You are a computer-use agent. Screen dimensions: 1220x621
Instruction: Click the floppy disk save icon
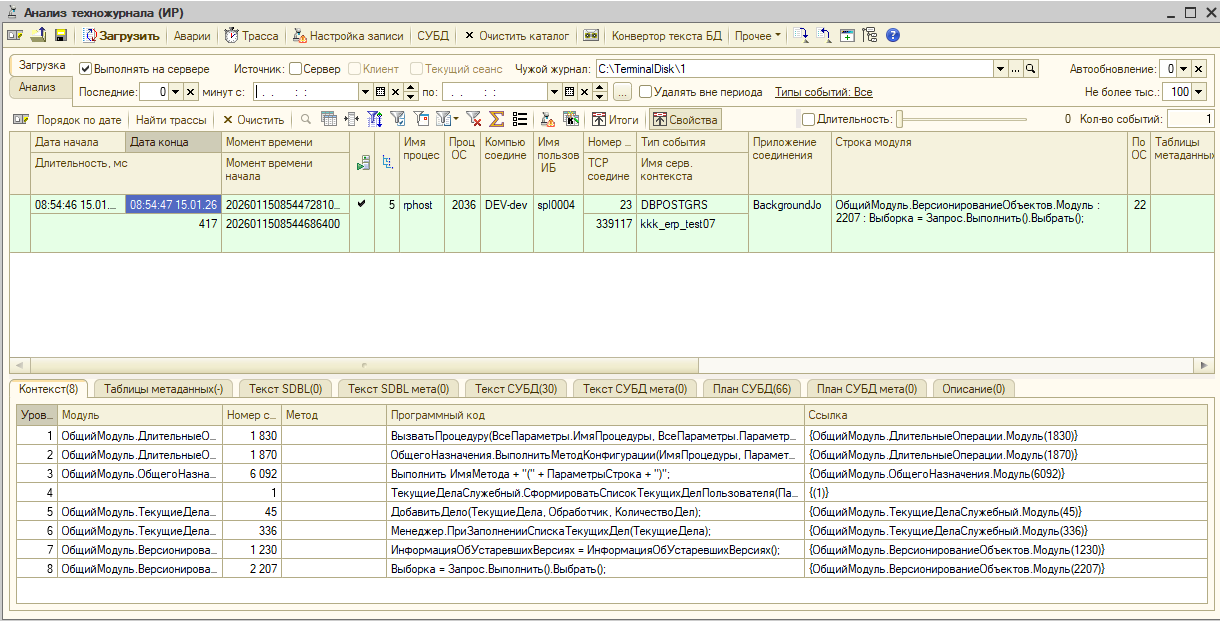click(60, 35)
